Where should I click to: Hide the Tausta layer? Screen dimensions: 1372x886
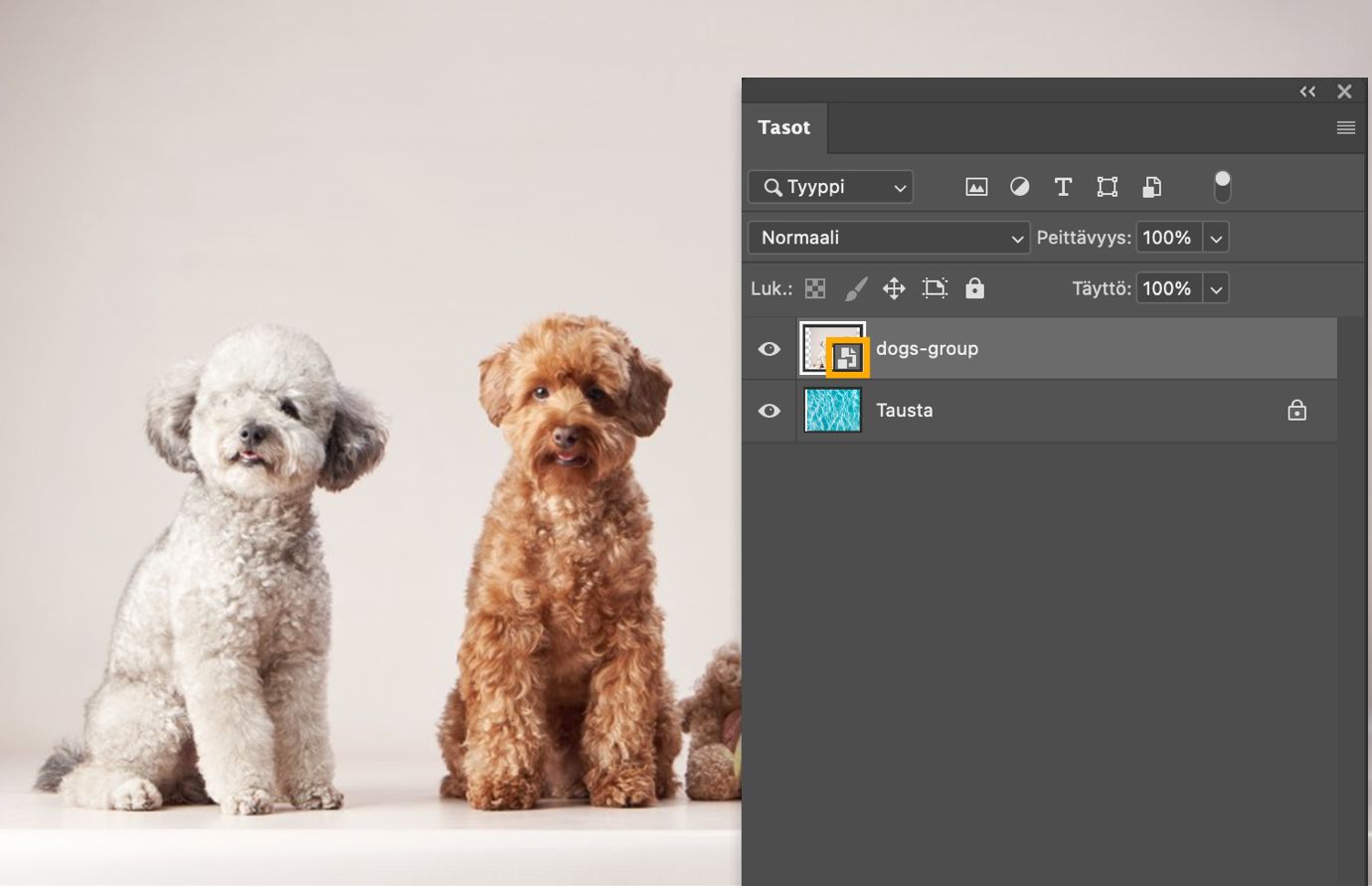coord(770,411)
